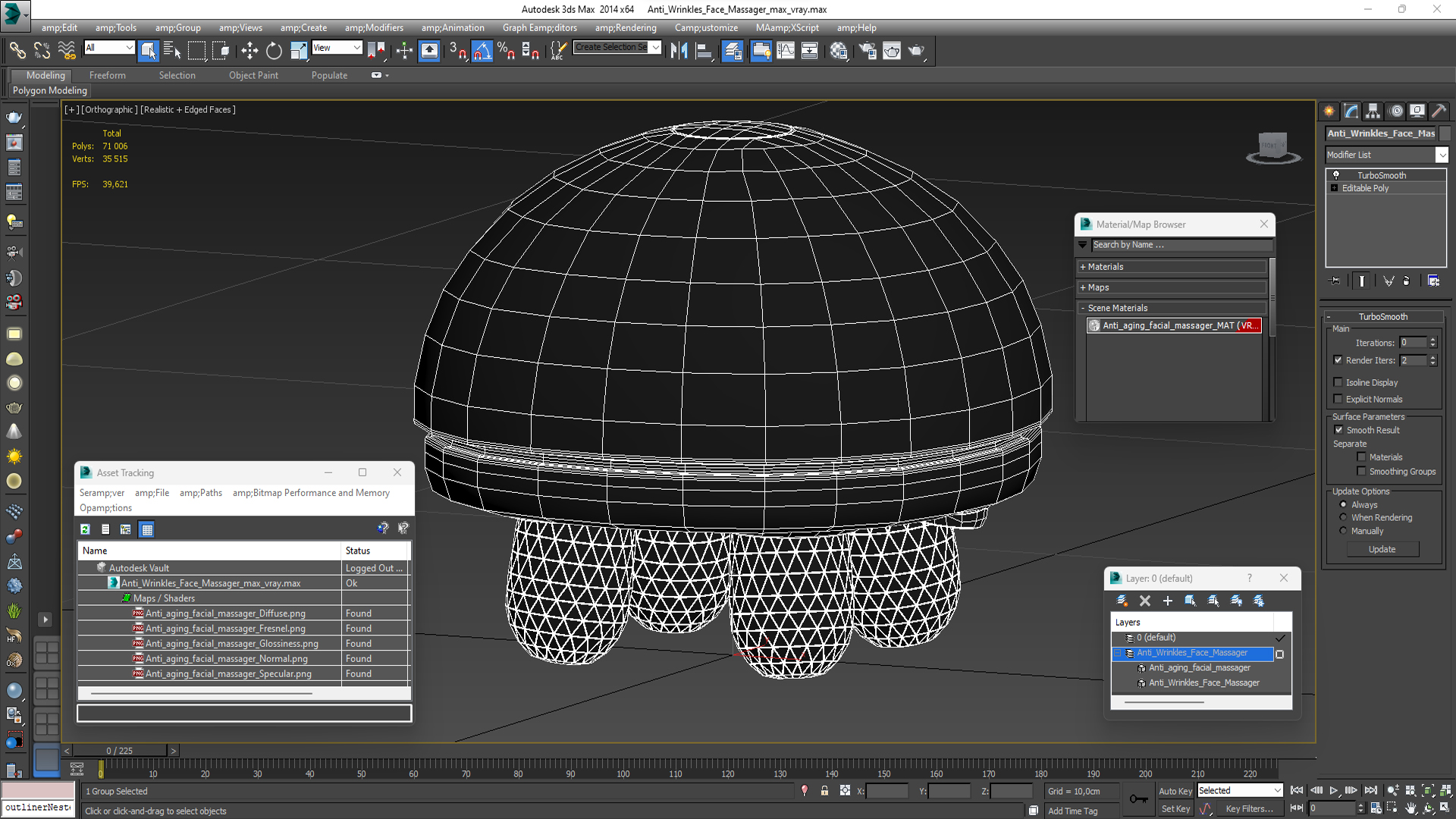
Task: Toggle Smooth Result checkbox
Action: 1338,430
